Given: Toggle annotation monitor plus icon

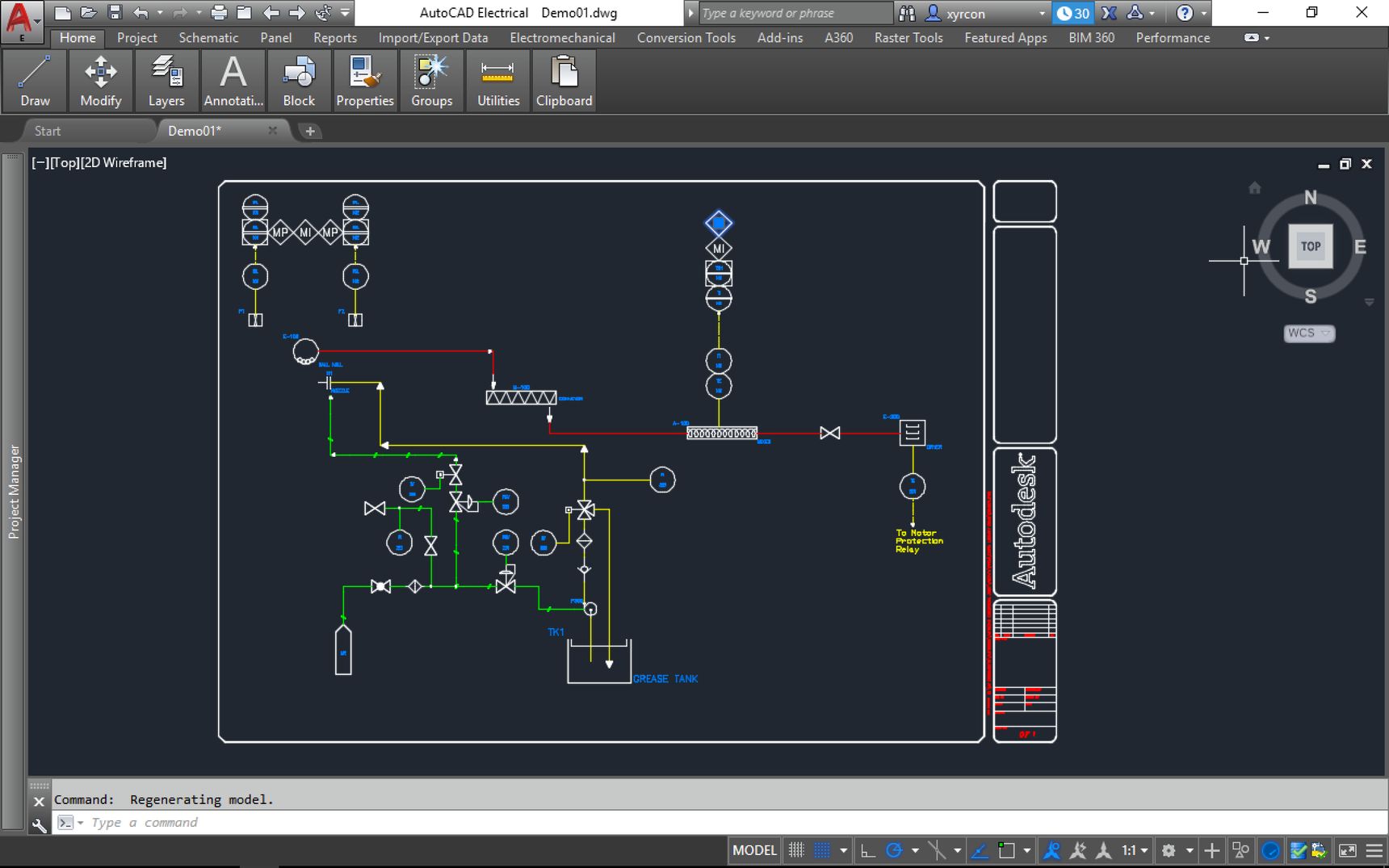Looking at the screenshot, I should (1211, 850).
